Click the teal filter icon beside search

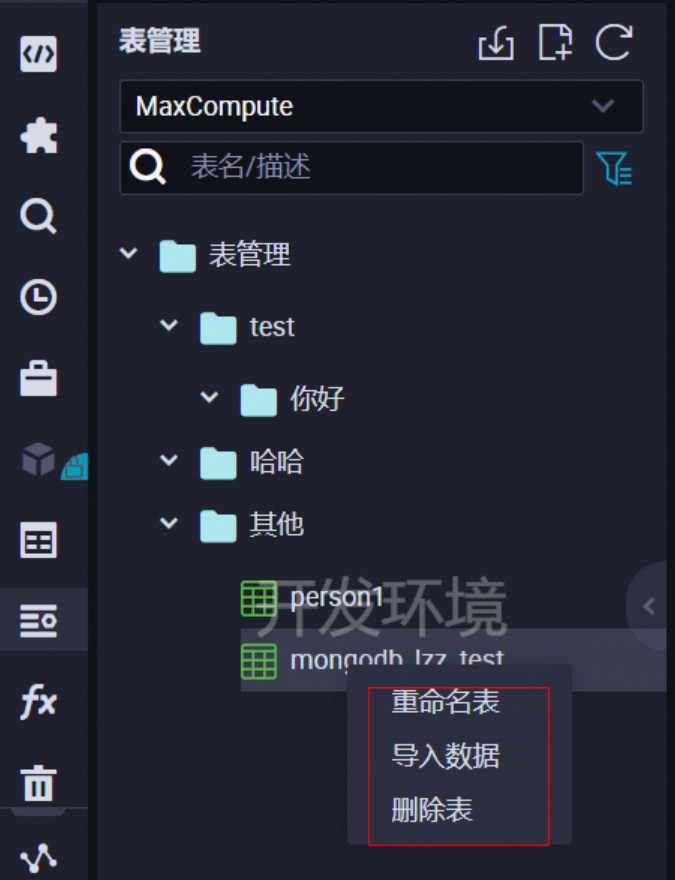614,168
